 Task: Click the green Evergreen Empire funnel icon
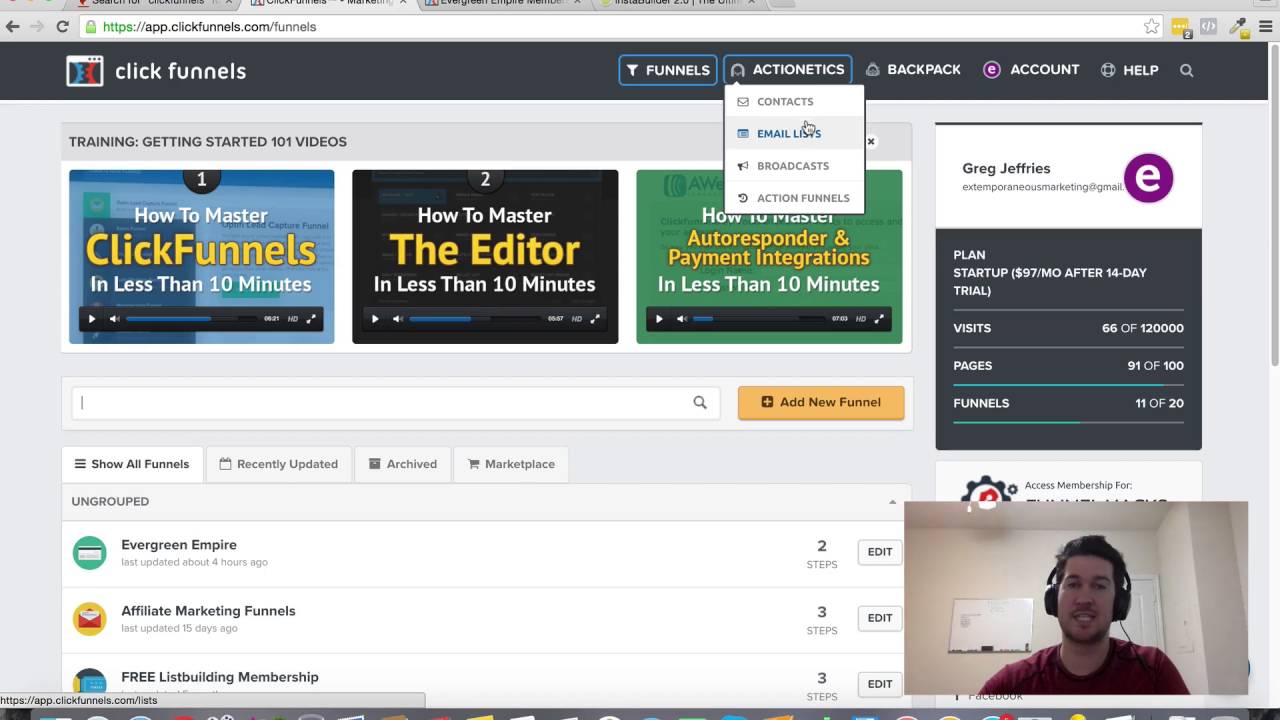(x=90, y=553)
